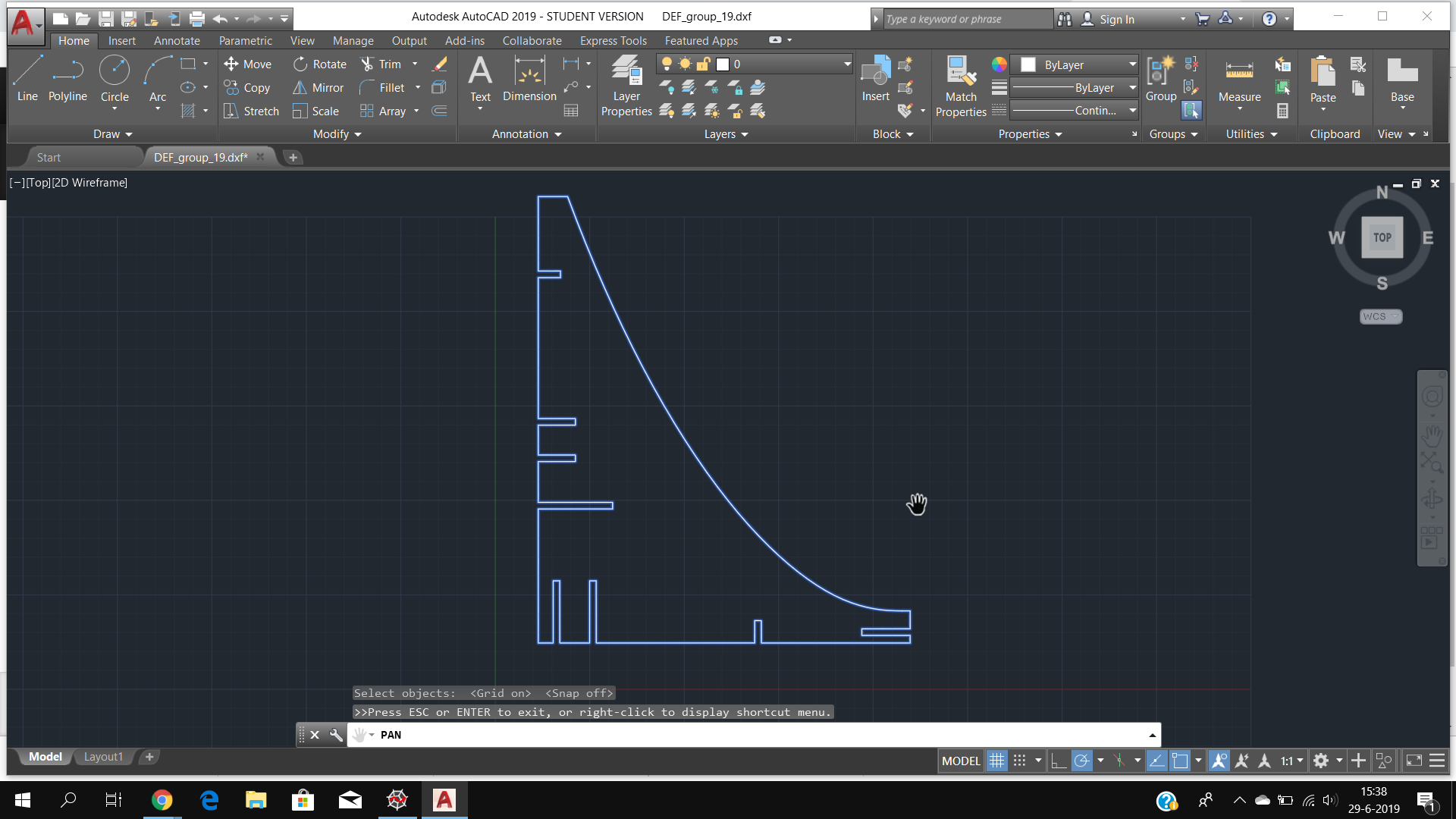
Task: Open the Annotate ribbon tab
Action: (177, 41)
